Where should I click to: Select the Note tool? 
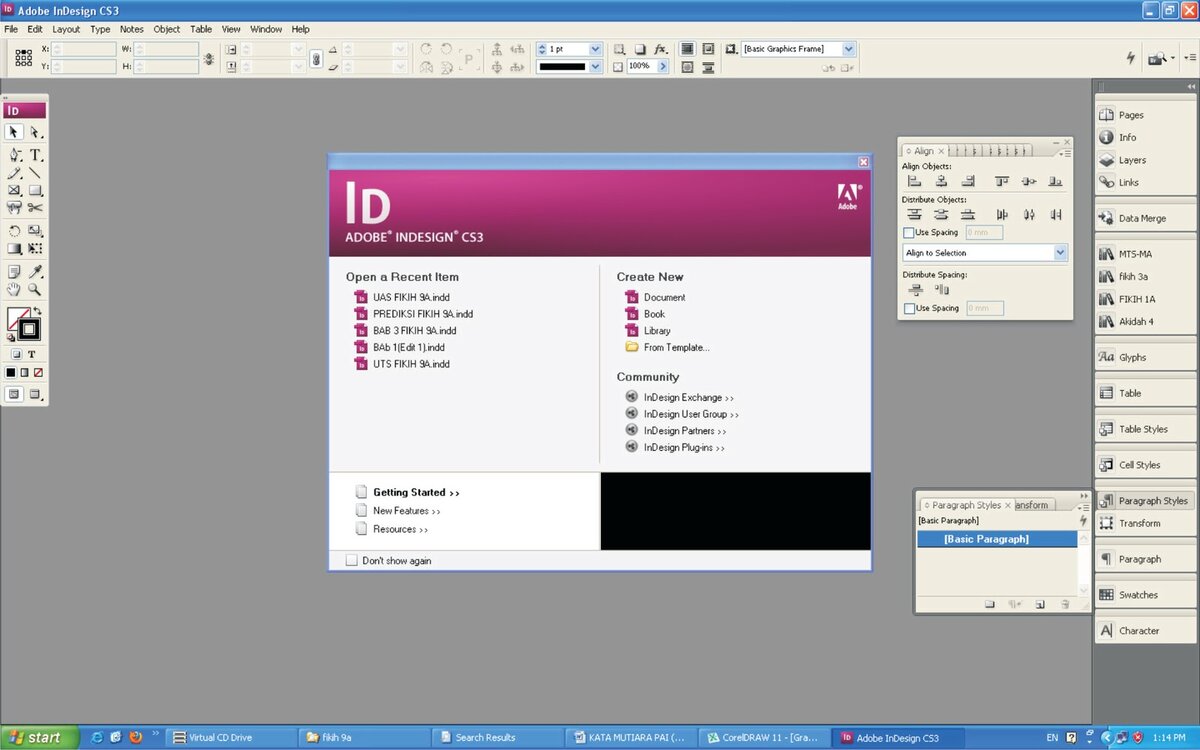click(x=14, y=272)
